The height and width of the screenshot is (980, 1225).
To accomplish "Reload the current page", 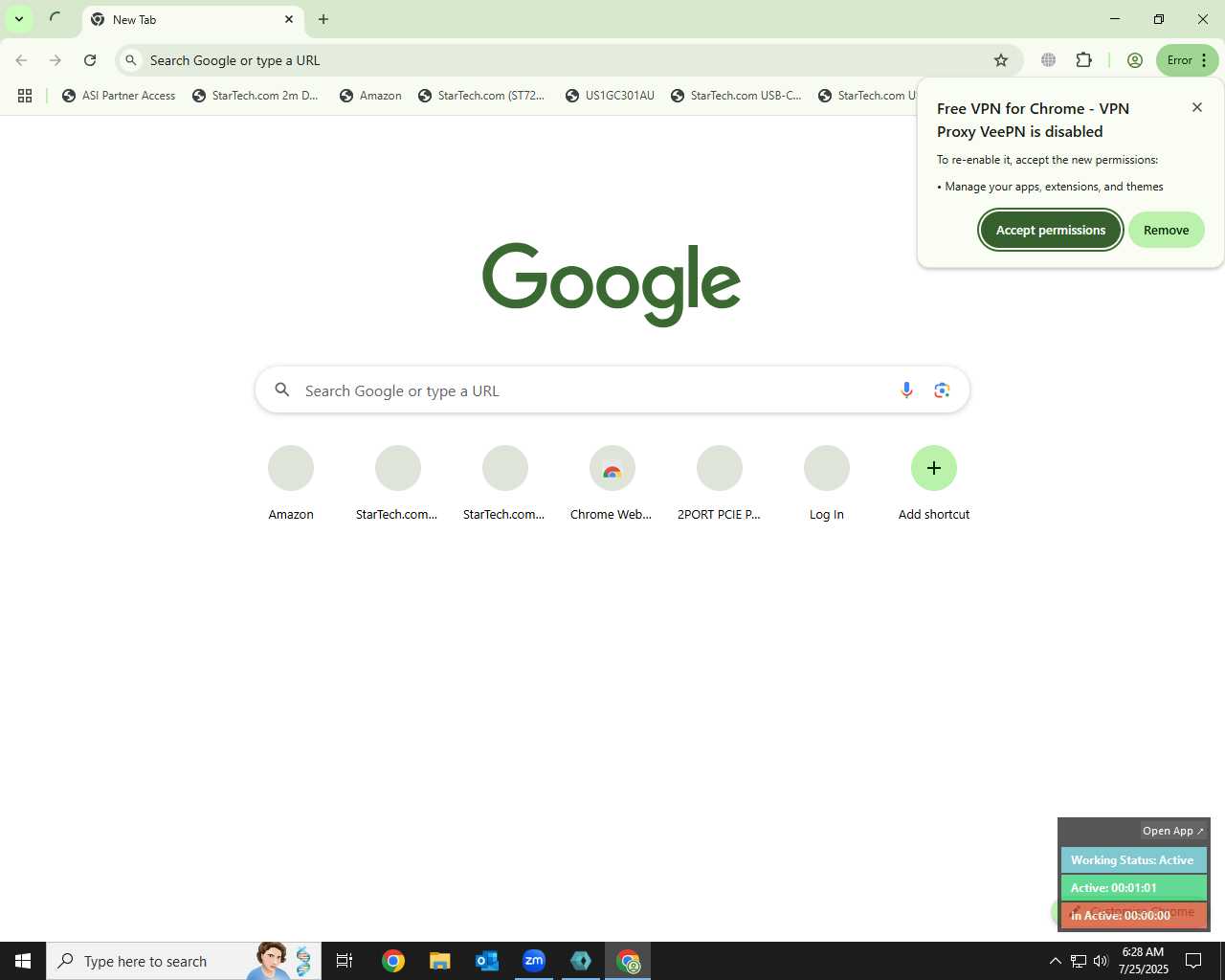I will 90,60.
